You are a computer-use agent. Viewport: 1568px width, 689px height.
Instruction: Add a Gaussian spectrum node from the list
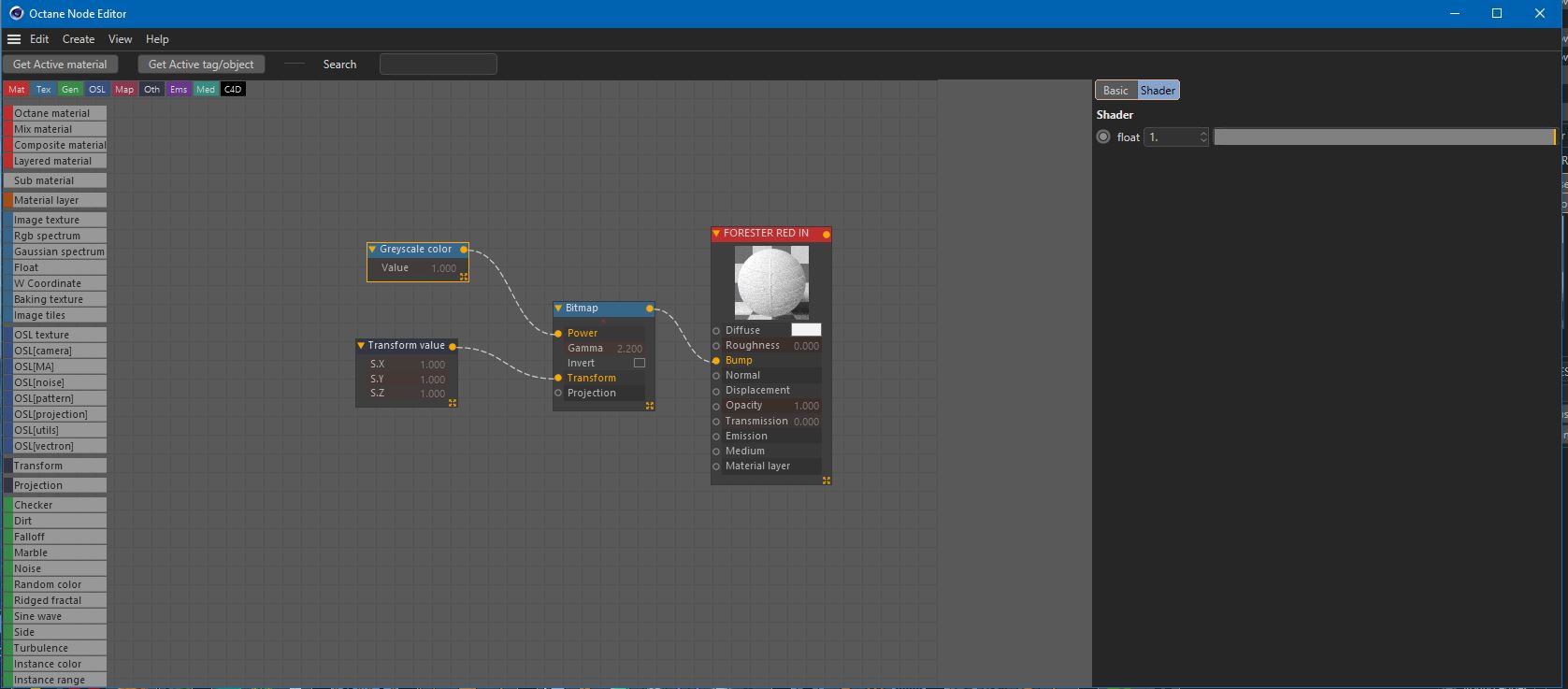(x=55, y=251)
